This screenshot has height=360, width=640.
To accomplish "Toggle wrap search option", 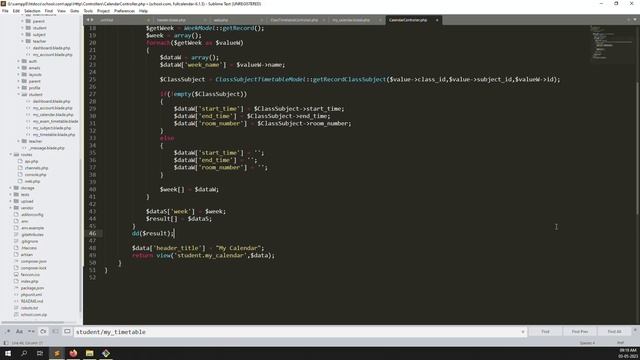I will pos(43,331).
